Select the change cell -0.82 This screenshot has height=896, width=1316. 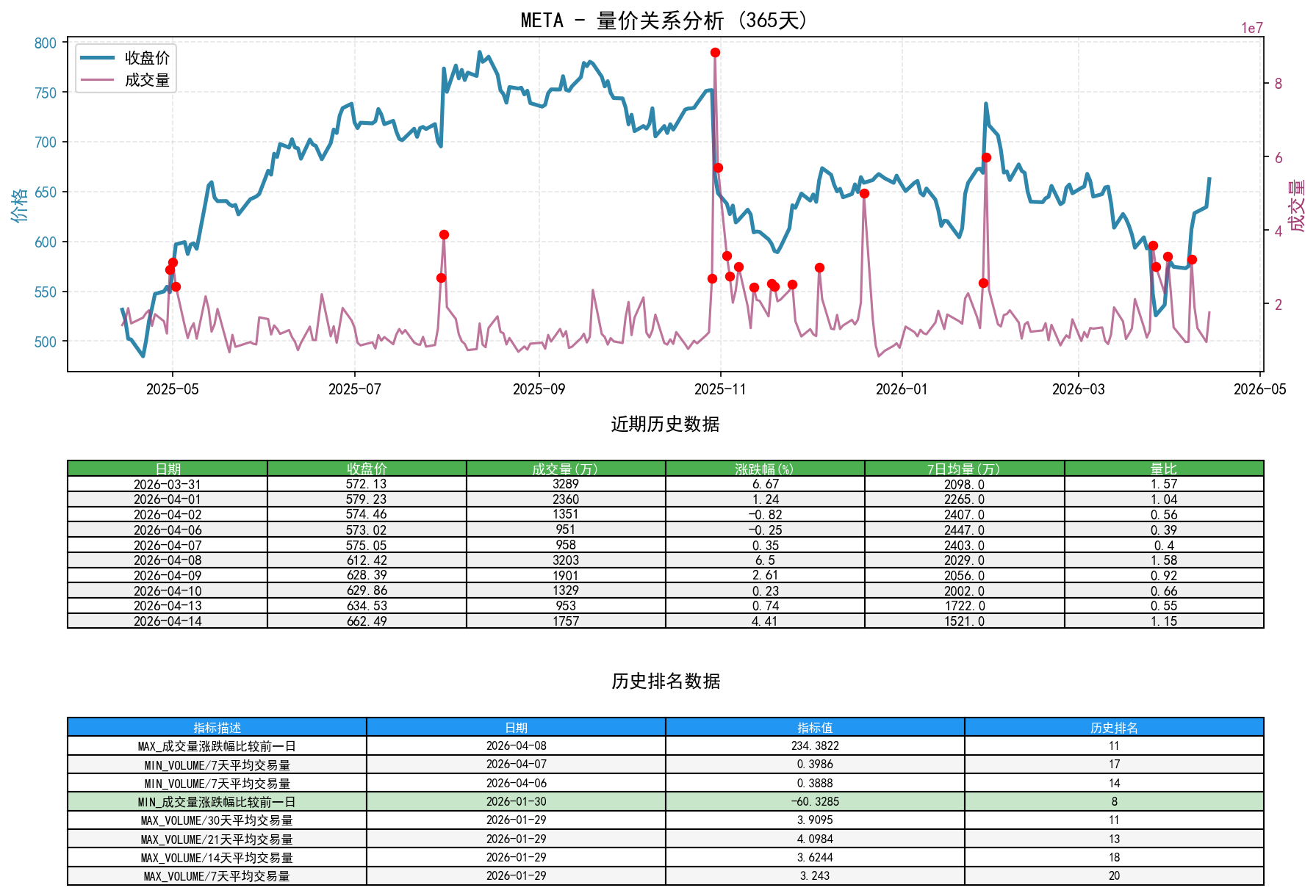click(765, 515)
